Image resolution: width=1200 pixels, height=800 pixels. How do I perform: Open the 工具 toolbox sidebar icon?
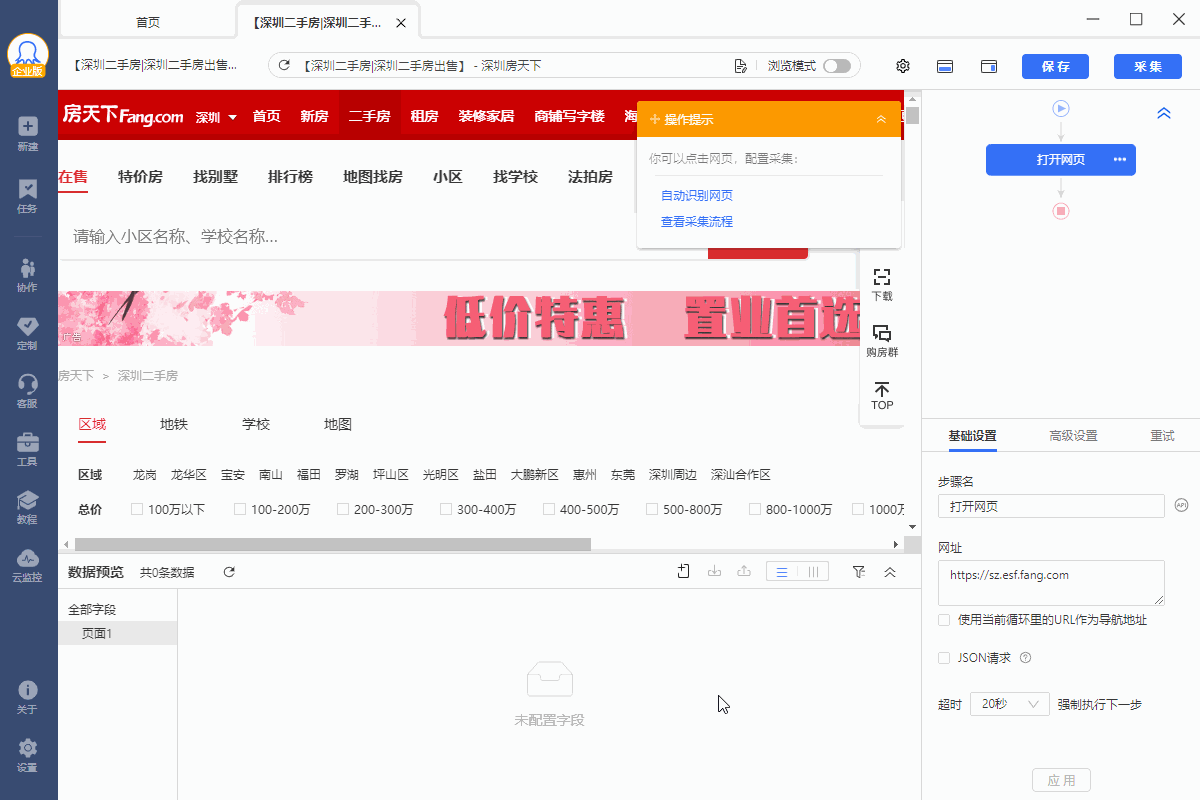(x=28, y=449)
